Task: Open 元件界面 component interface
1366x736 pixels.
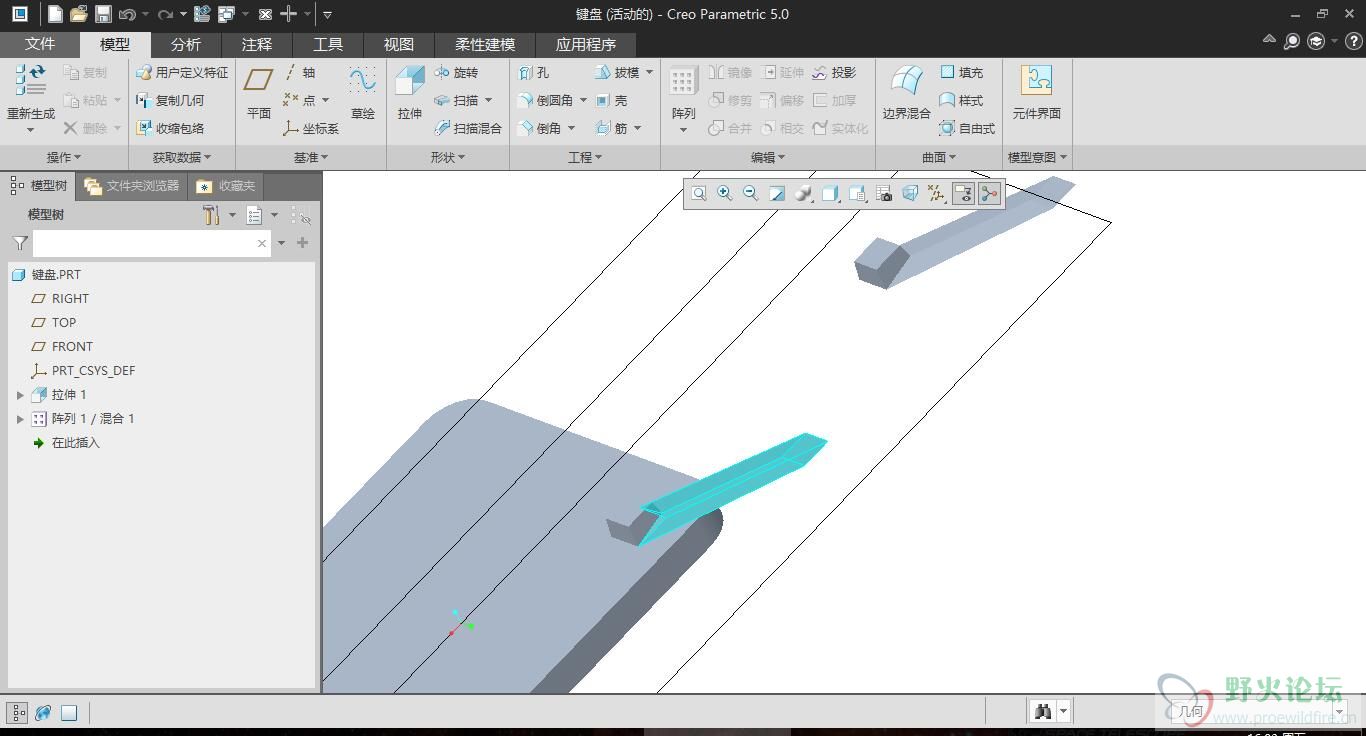Action: (1037, 93)
